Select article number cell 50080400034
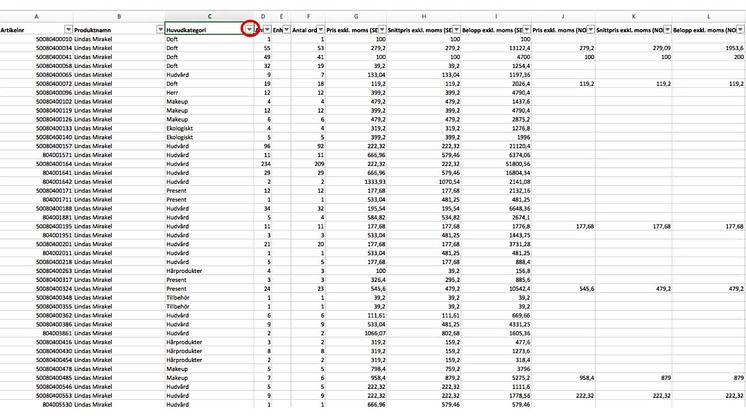Image resolution: width=746 pixels, height=419 pixels. [37, 48]
